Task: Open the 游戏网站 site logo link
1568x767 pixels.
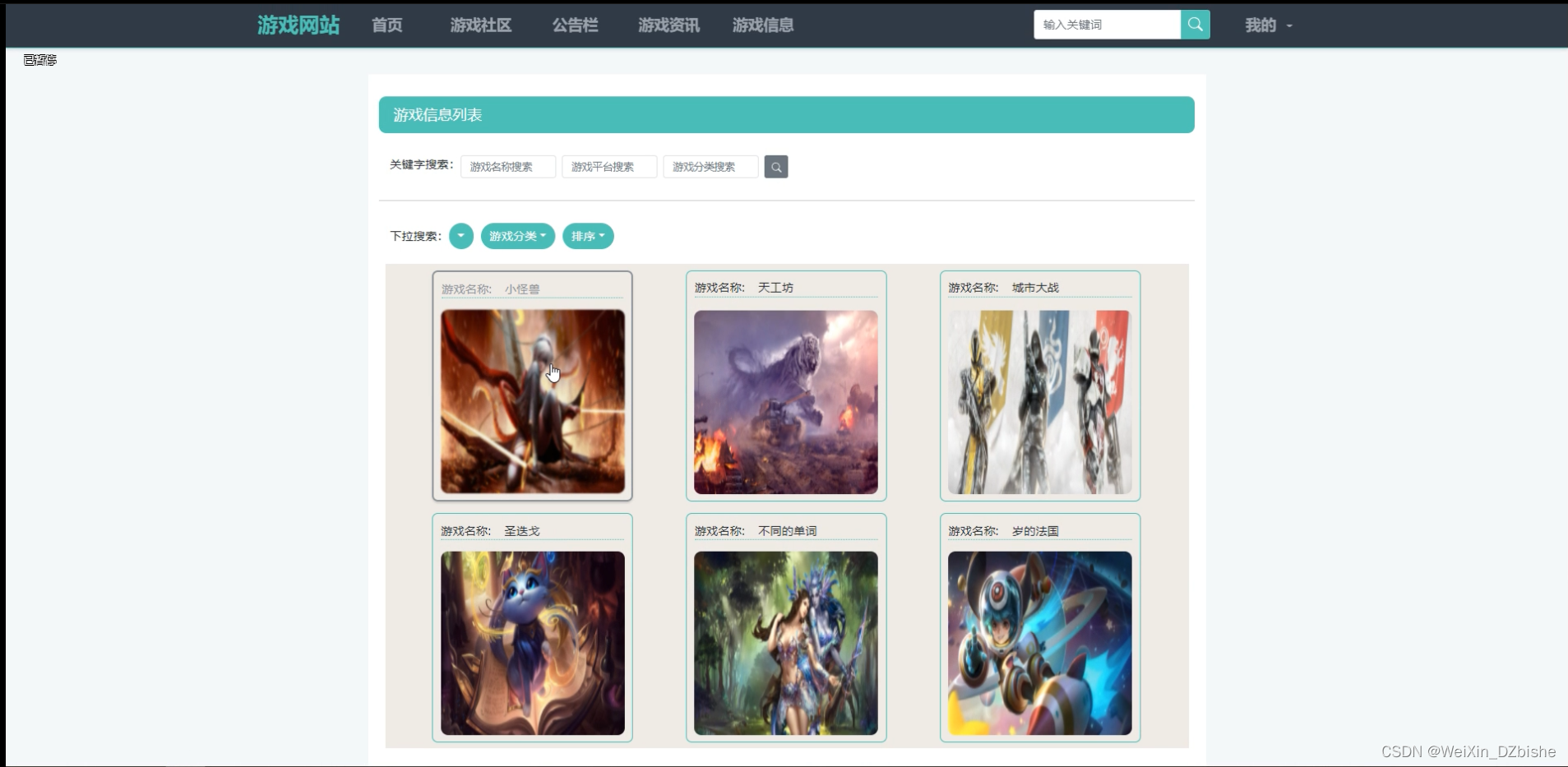Action: pos(298,25)
